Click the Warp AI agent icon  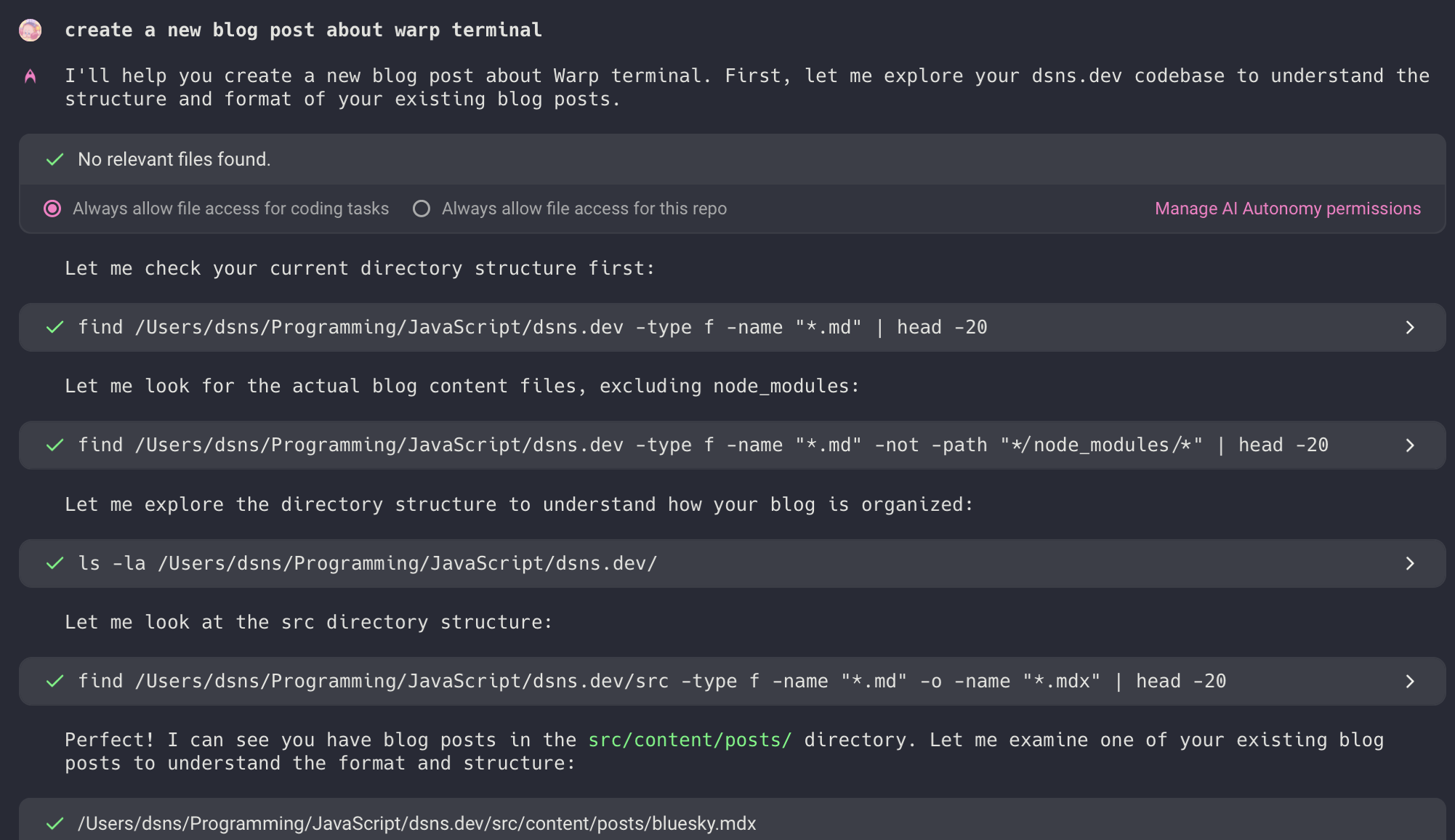pyautogui.click(x=30, y=76)
